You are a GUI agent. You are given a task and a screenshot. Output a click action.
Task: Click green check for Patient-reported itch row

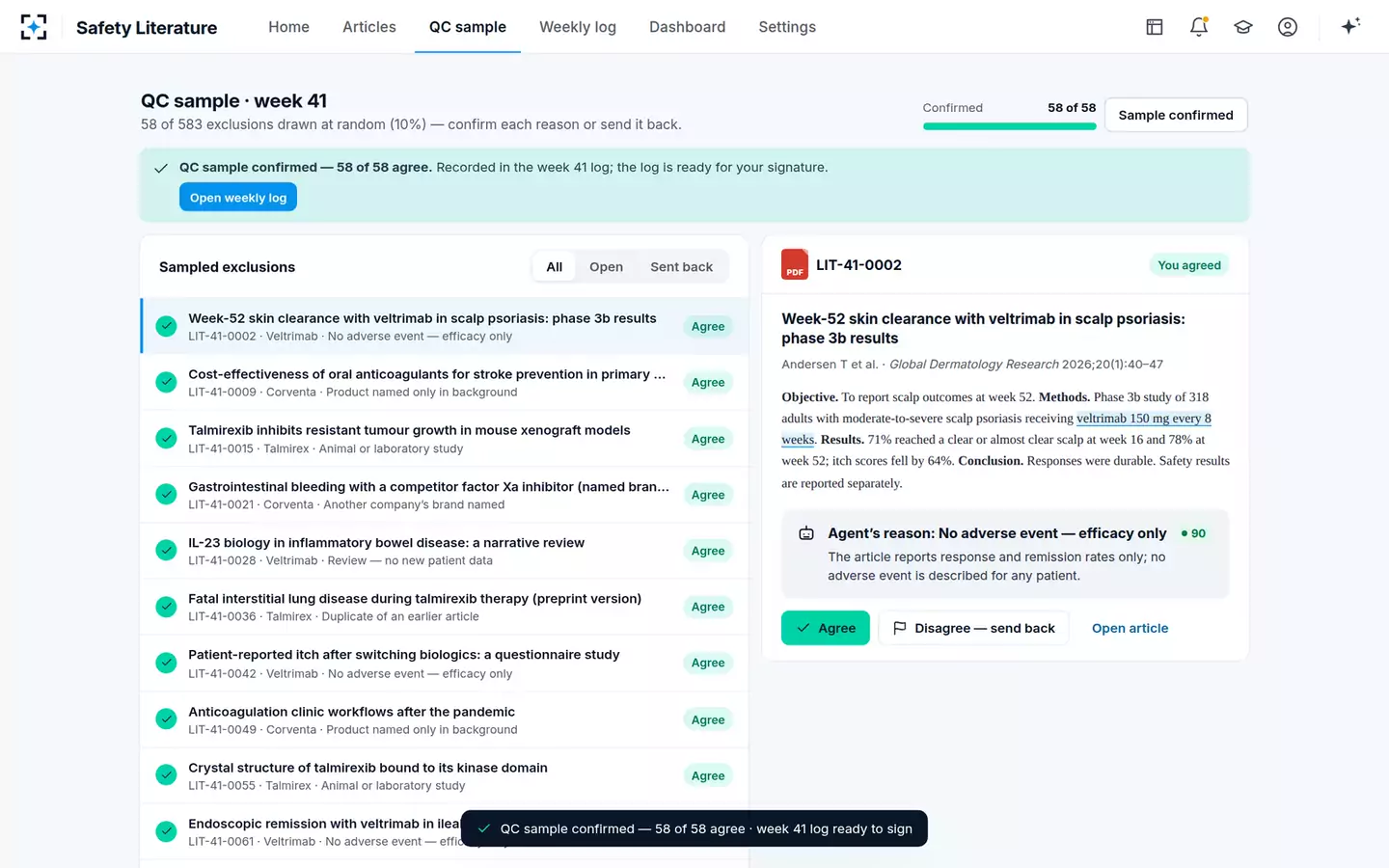[167, 663]
